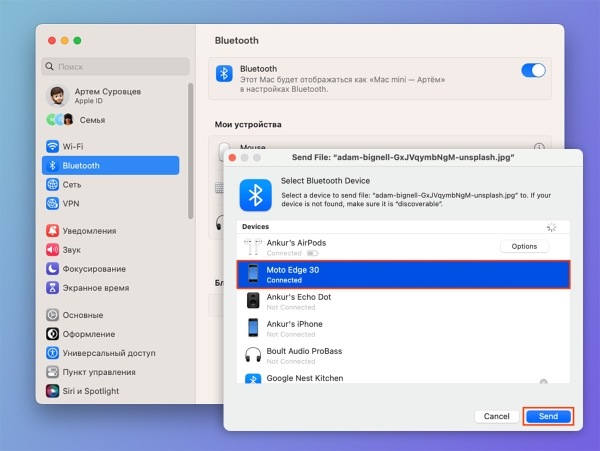Select Ankur's Echo Dot speaker icon
Screen dimensions: 600x451
coord(253,301)
